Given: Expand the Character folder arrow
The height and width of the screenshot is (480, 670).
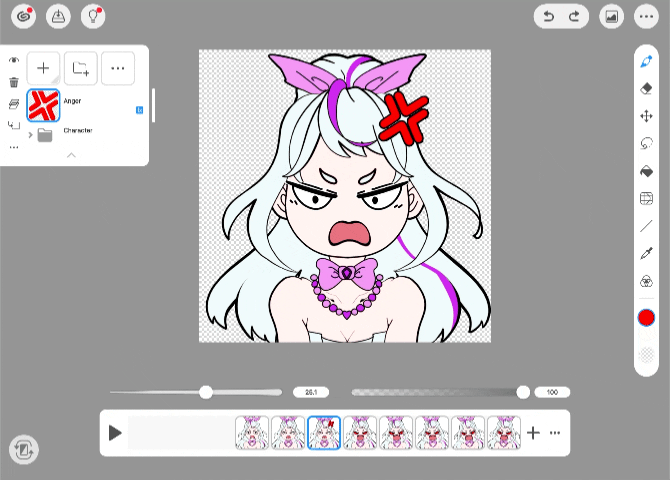Looking at the screenshot, I should click(x=30, y=135).
